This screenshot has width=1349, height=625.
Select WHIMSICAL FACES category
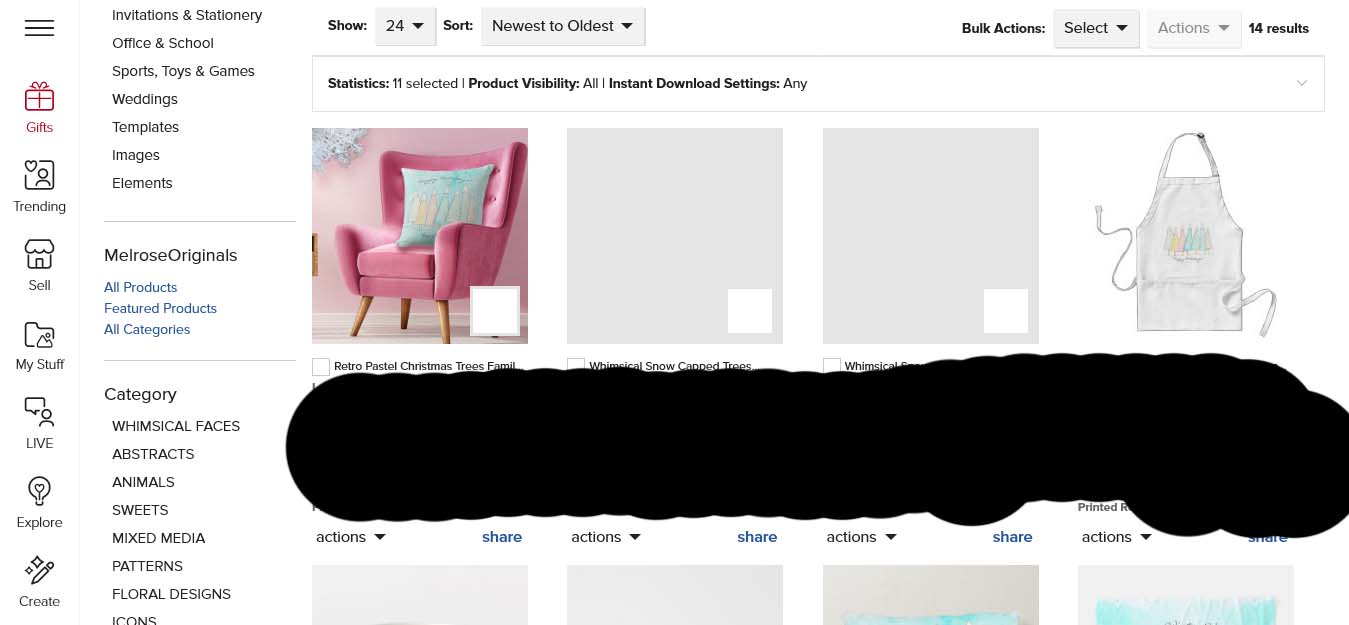click(x=176, y=426)
